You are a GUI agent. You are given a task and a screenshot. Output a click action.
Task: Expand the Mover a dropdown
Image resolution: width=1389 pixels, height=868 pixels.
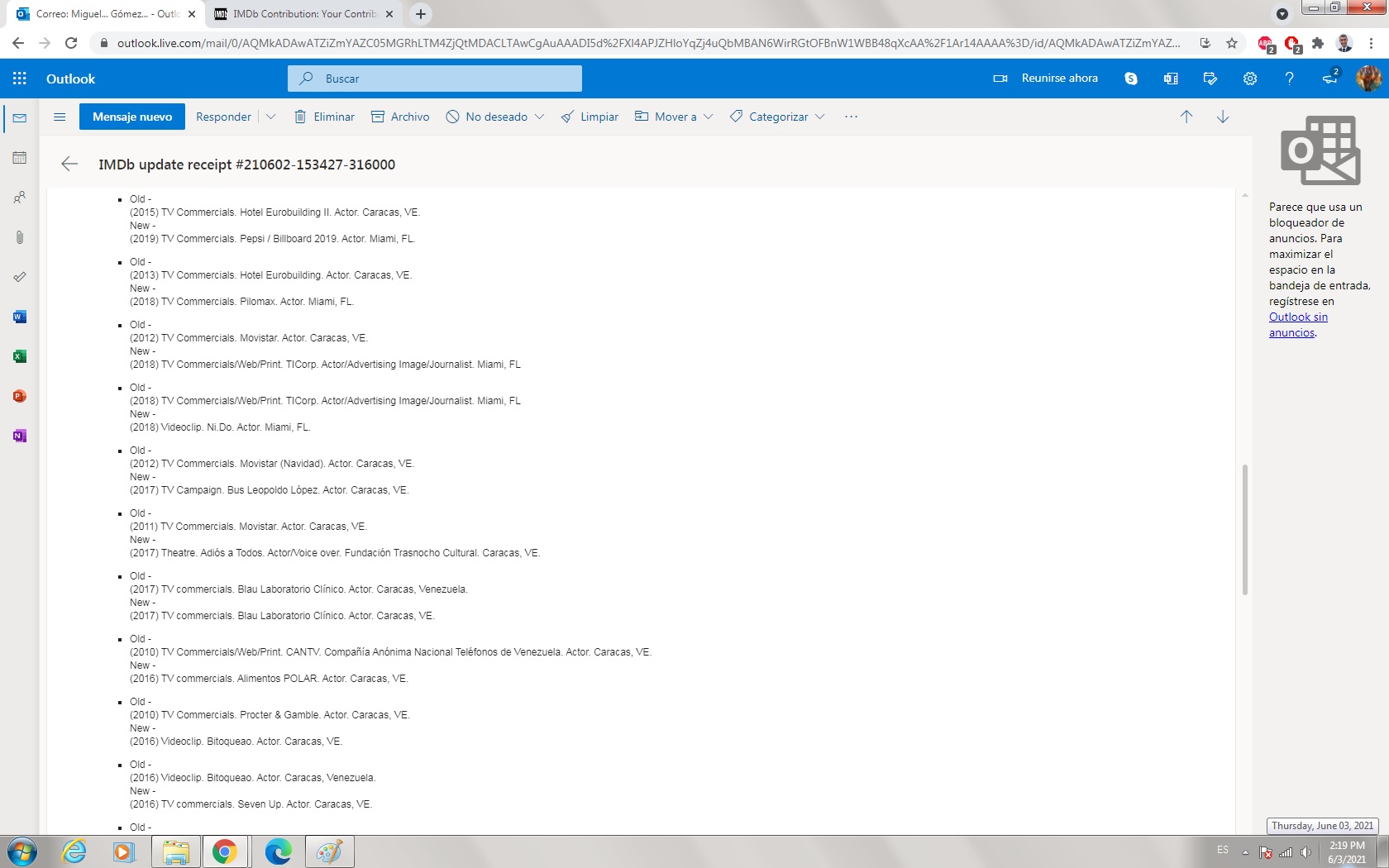coord(708,117)
